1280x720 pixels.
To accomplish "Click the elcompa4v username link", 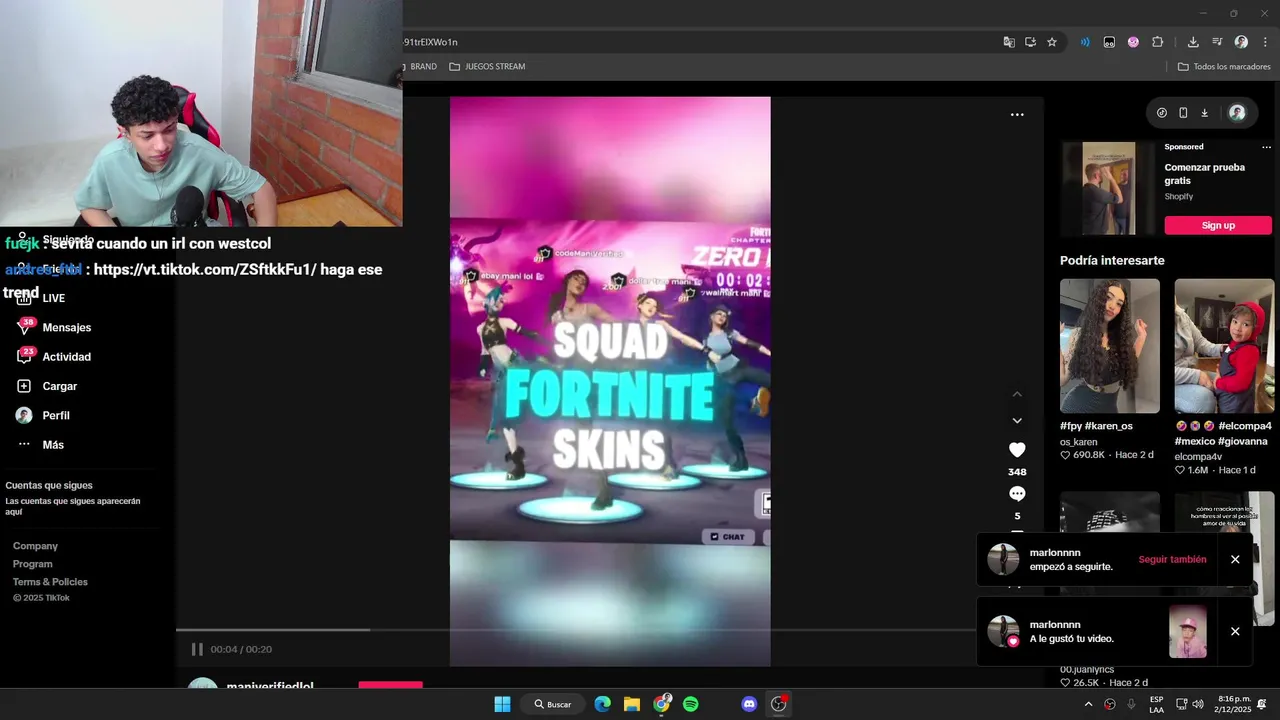I will [x=1198, y=457].
